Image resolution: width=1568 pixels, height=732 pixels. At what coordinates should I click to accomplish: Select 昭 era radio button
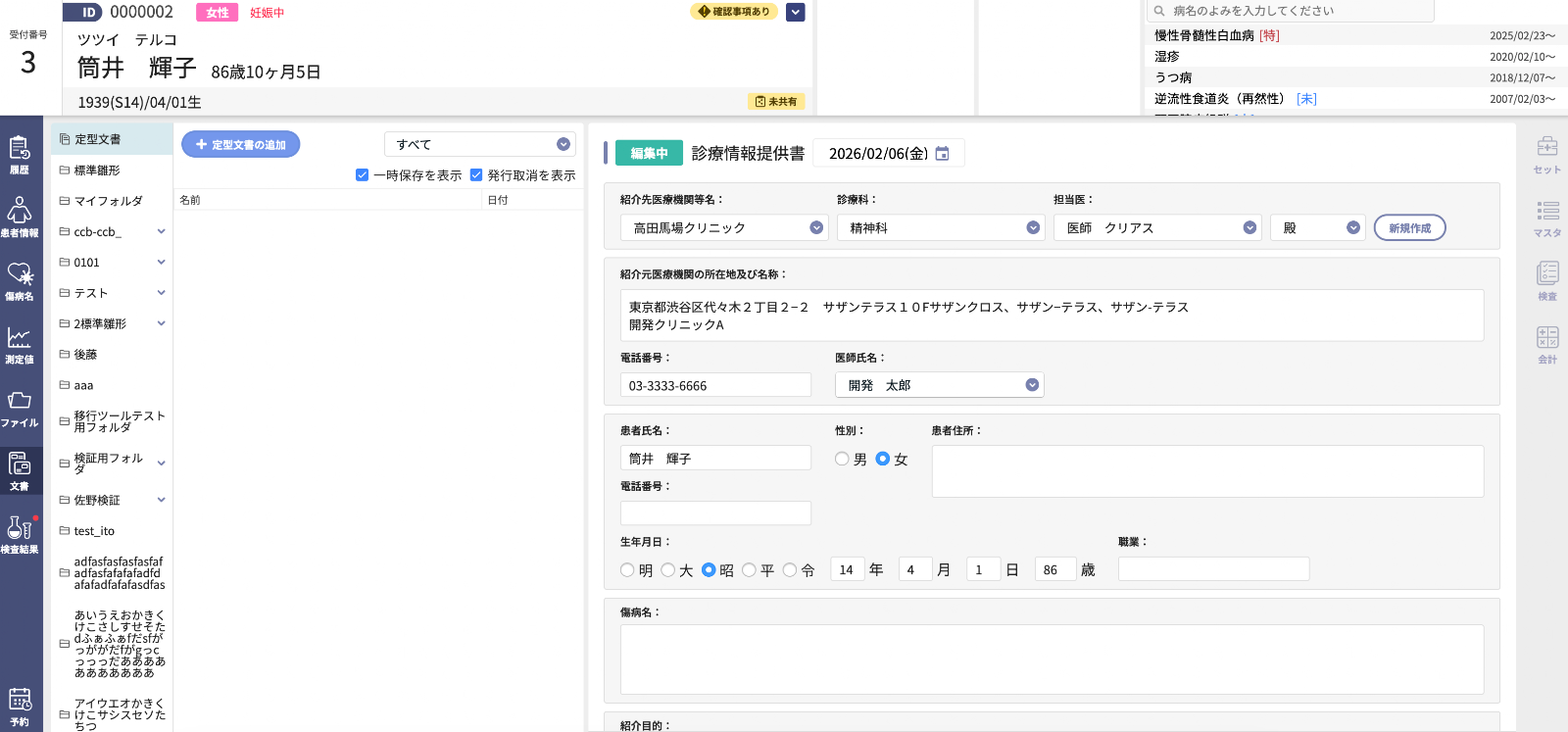click(709, 569)
